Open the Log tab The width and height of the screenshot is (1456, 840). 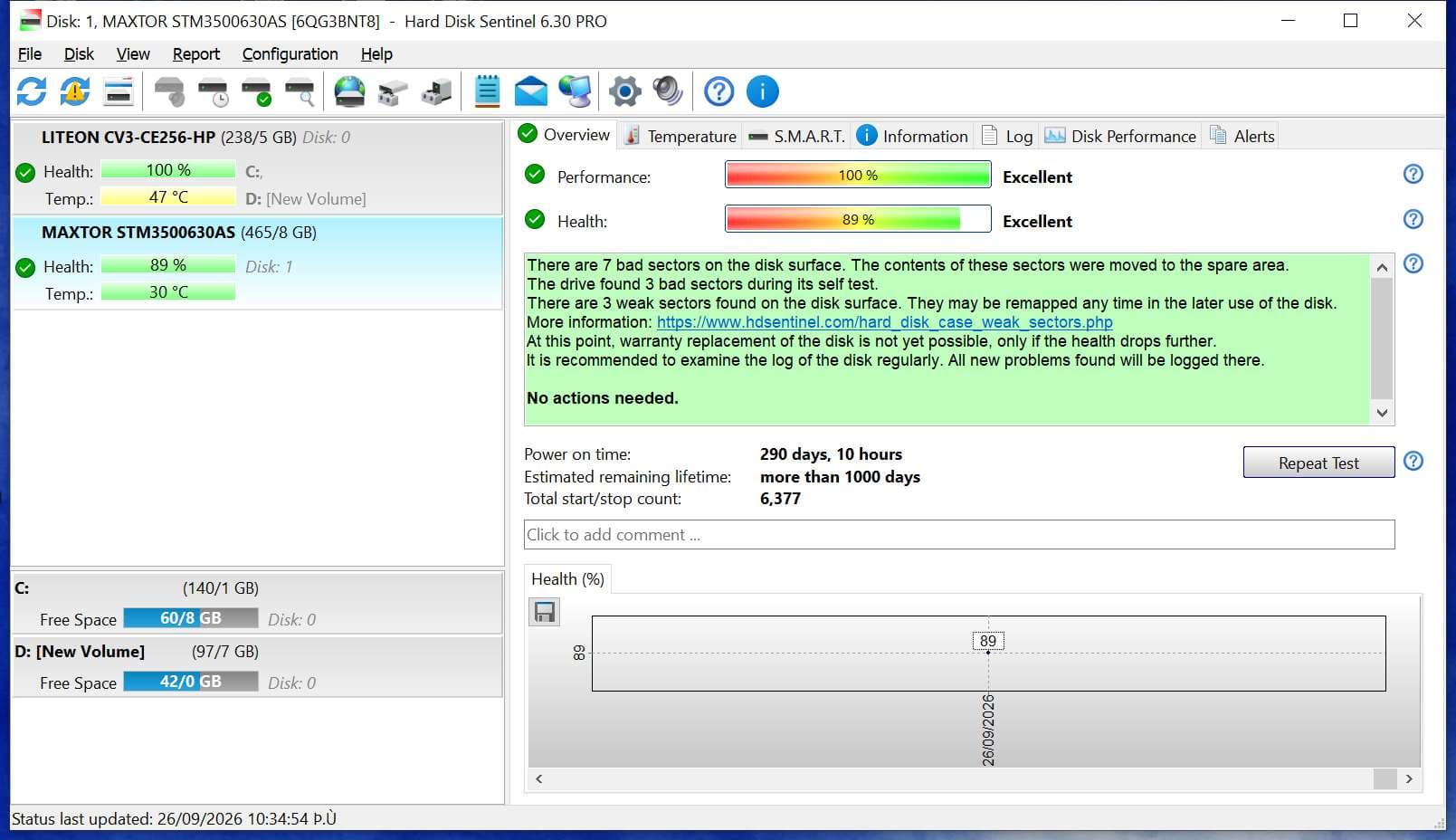click(1007, 136)
